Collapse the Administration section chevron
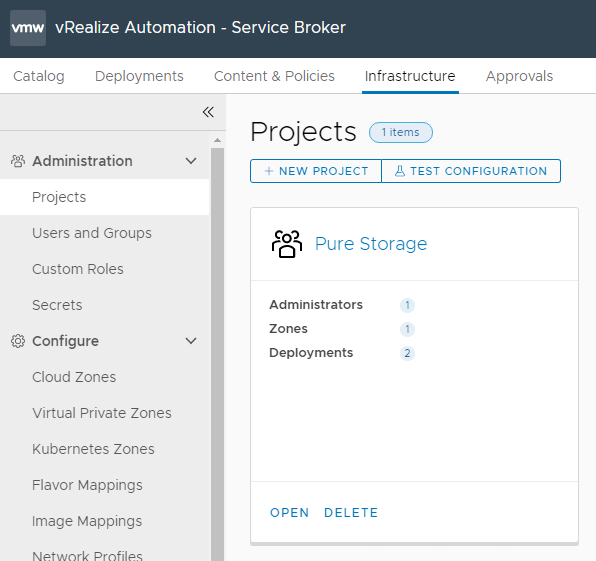The width and height of the screenshot is (596, 561). point(191,161)
